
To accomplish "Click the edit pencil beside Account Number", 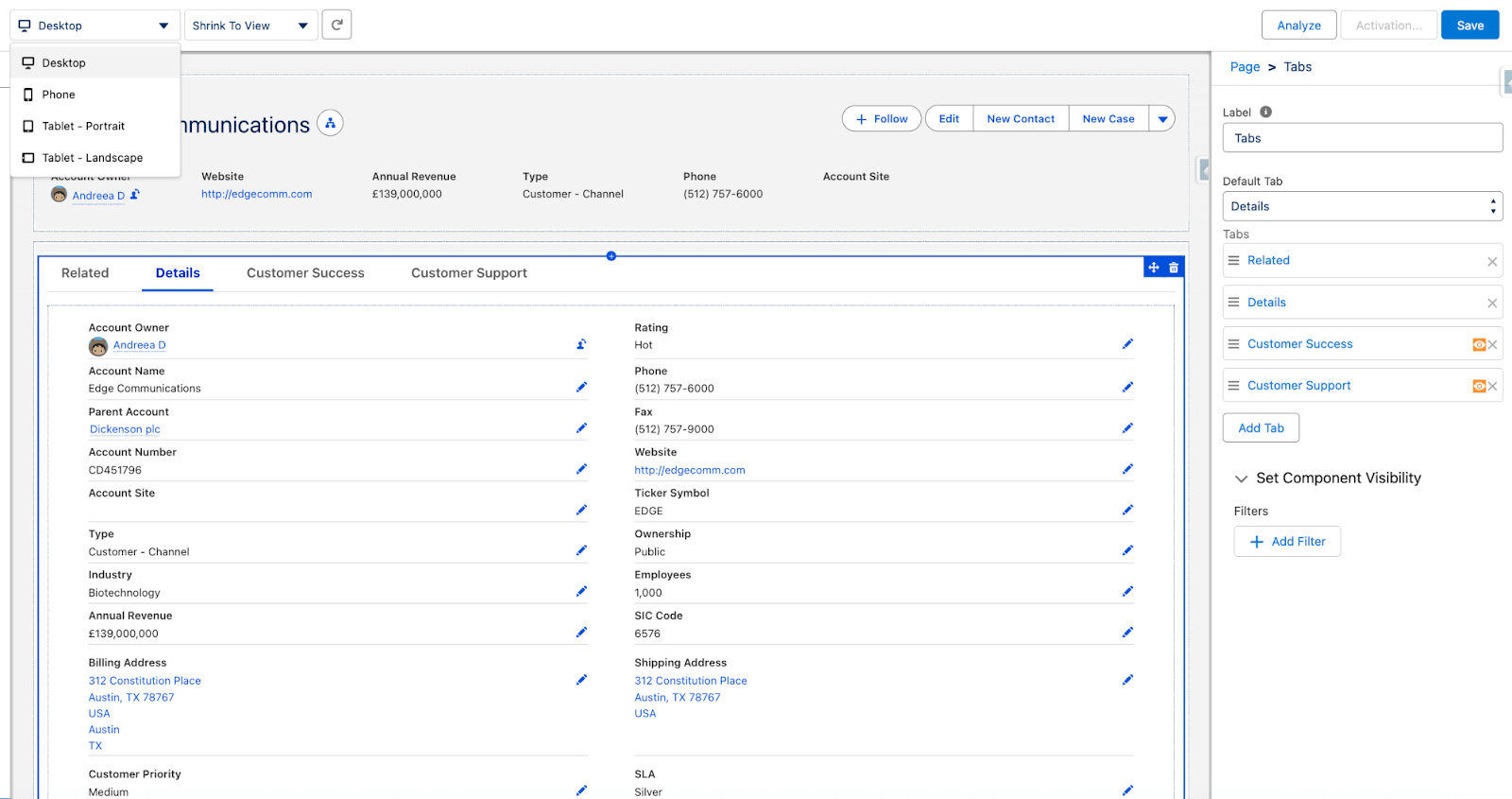I will pos(581,469).
